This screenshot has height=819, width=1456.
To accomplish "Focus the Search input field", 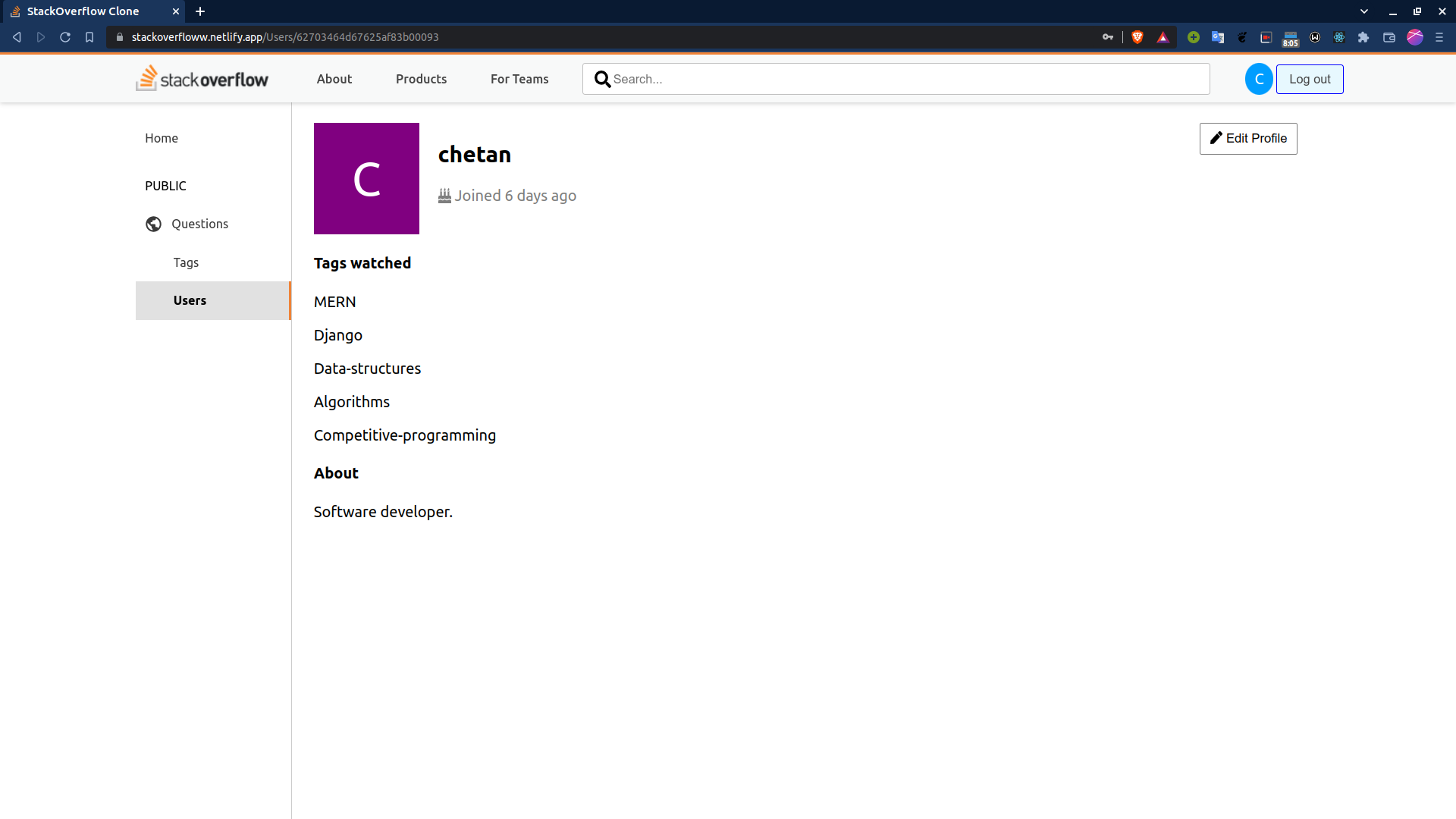I will tap(906, 79).
